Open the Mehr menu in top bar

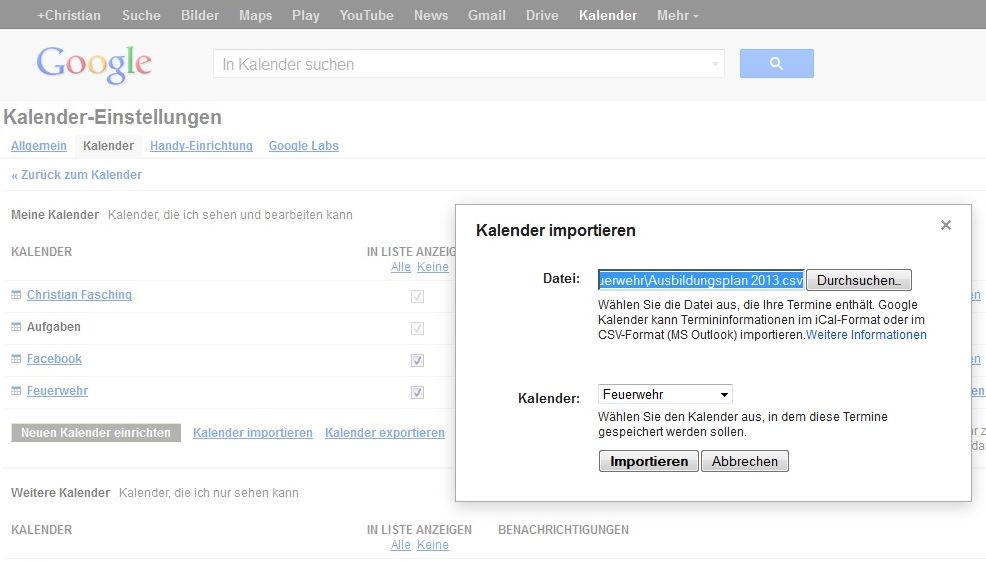click(677, 15)
